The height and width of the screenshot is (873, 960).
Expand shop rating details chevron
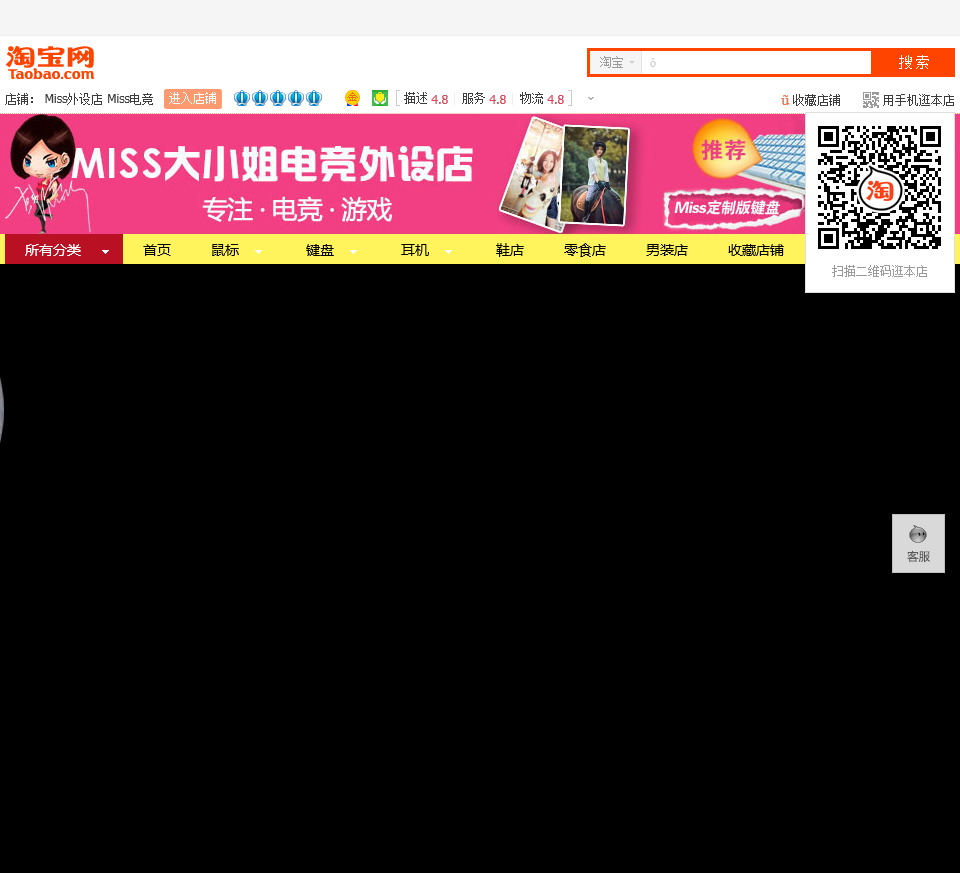(591, 98)
